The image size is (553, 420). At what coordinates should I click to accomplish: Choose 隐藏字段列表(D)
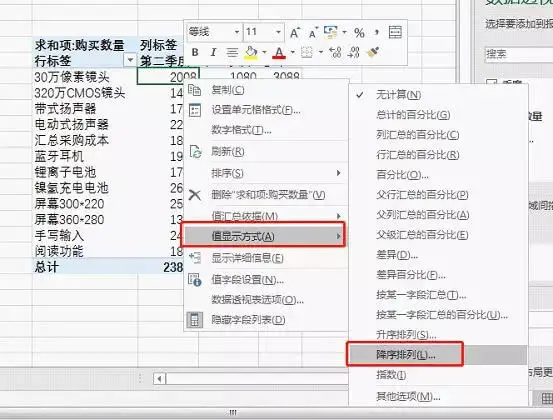click(266, 320)
